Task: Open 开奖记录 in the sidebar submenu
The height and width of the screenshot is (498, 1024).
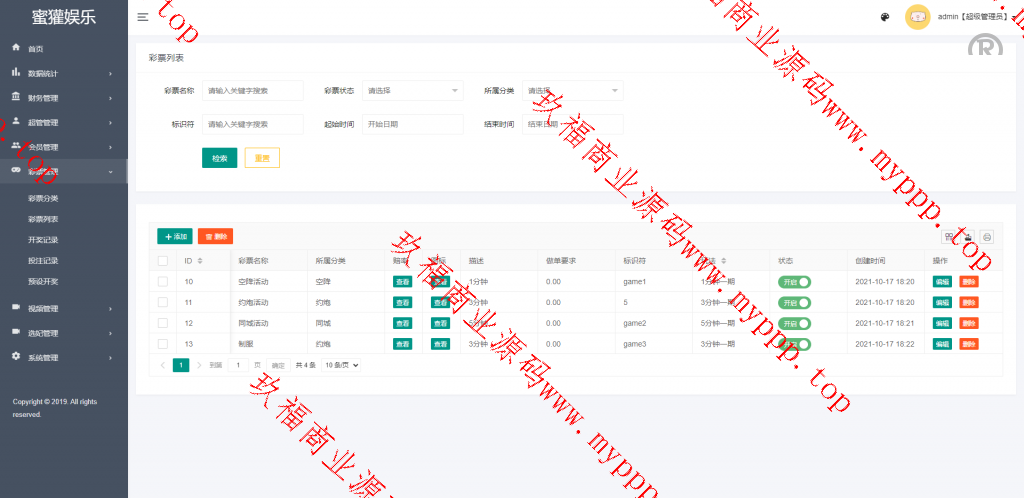Action: pos(43,240)
